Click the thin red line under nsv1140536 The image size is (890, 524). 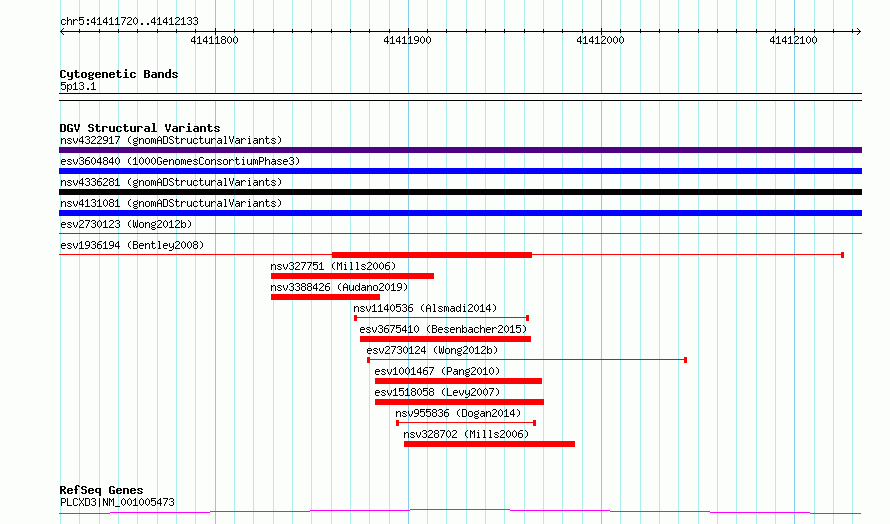[442, 318]
